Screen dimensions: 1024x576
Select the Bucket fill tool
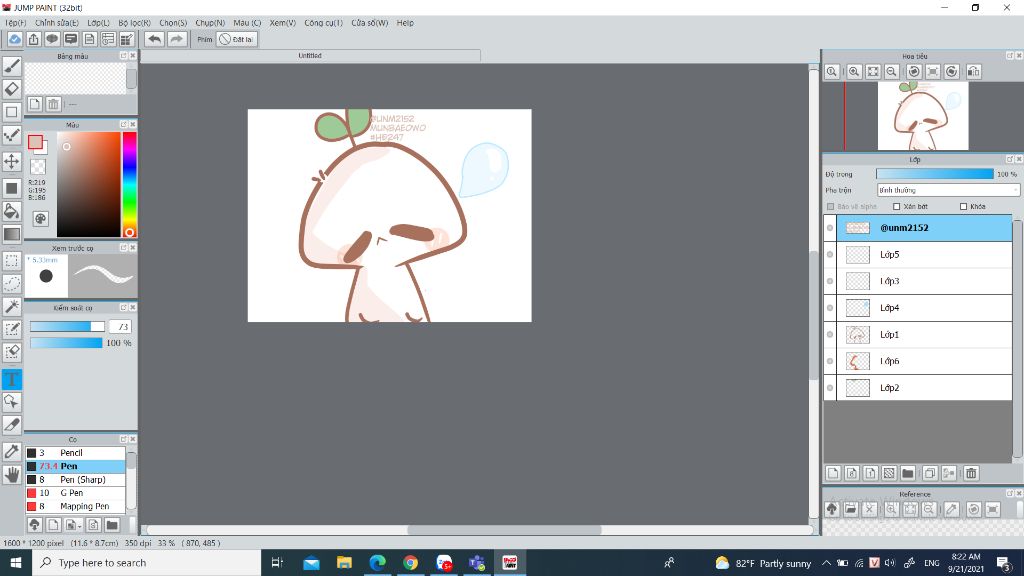(12, 211)
